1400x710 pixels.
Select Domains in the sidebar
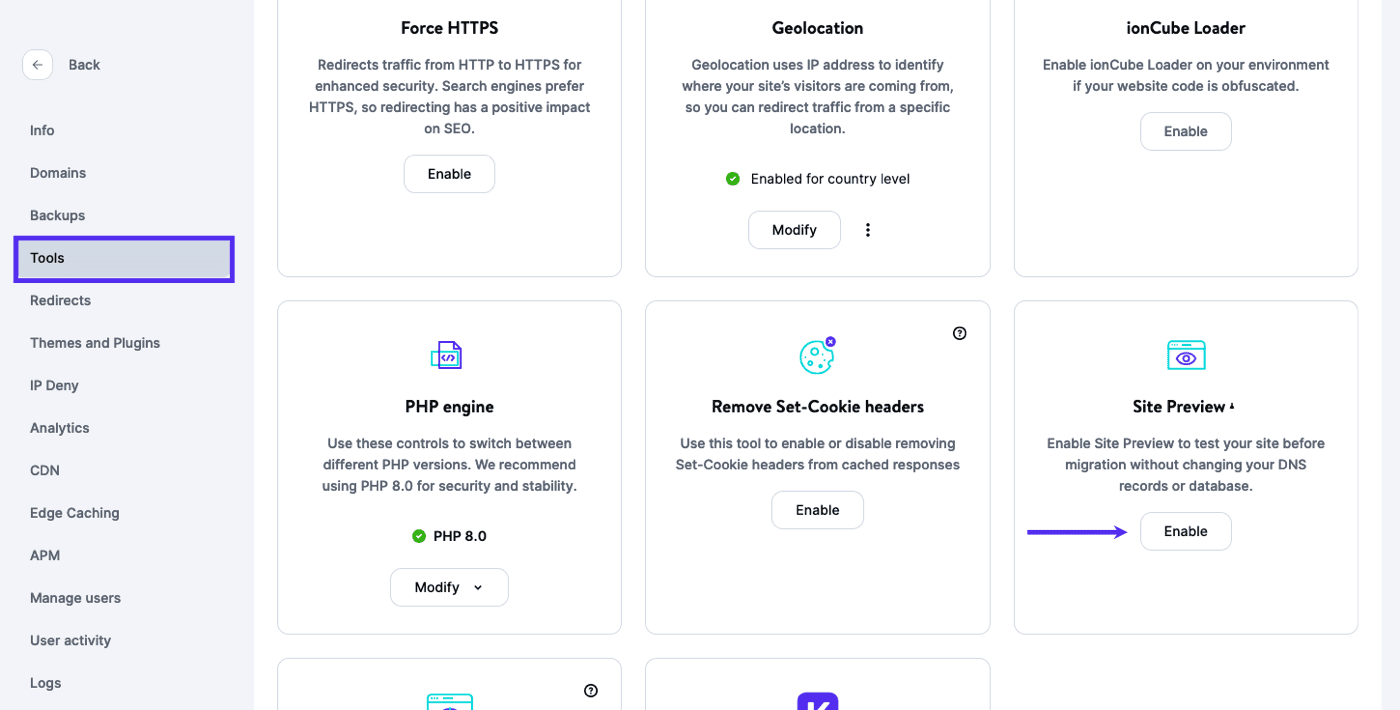coord(57,172)
